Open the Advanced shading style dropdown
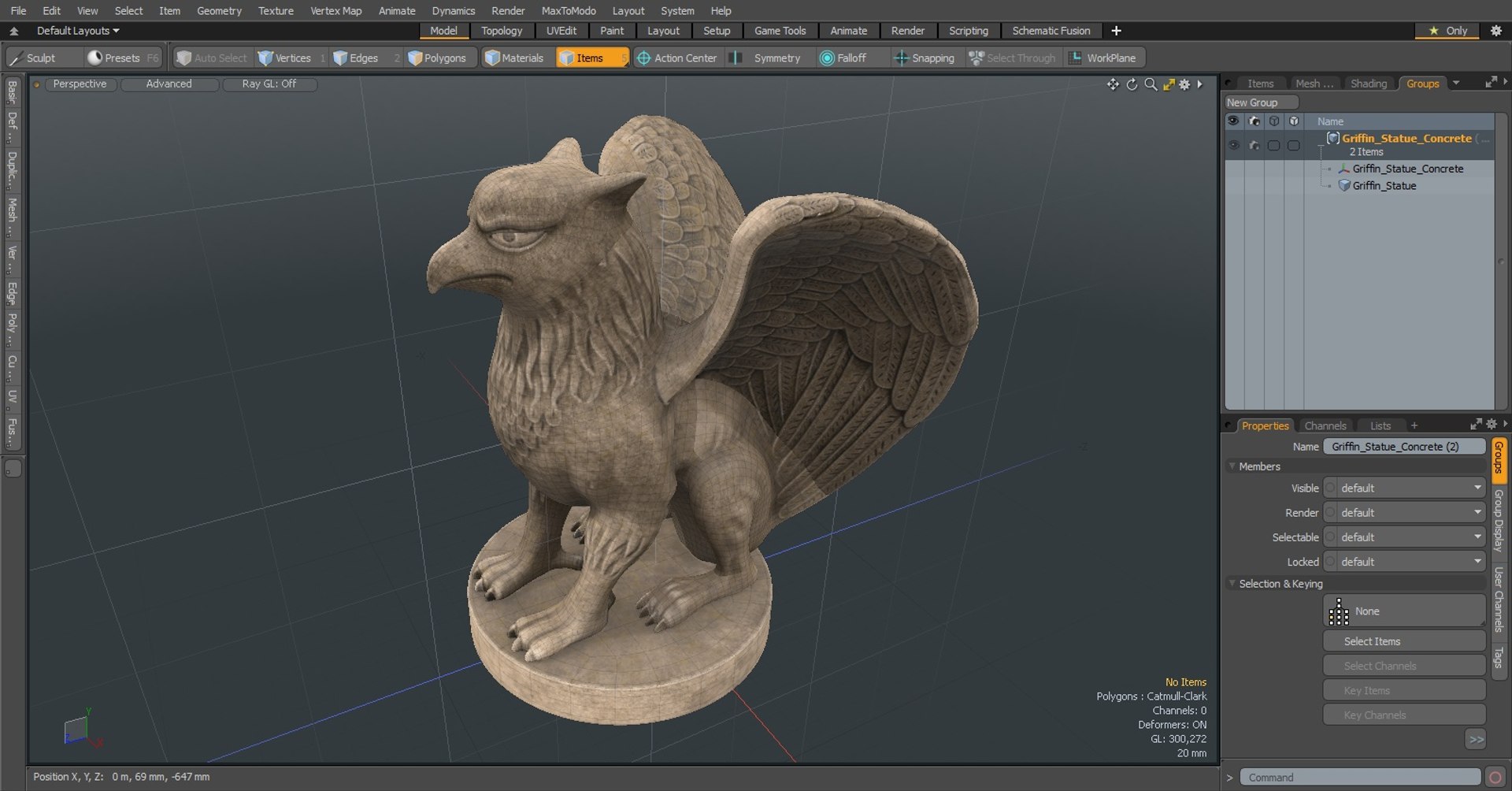 tap(169, 84)
